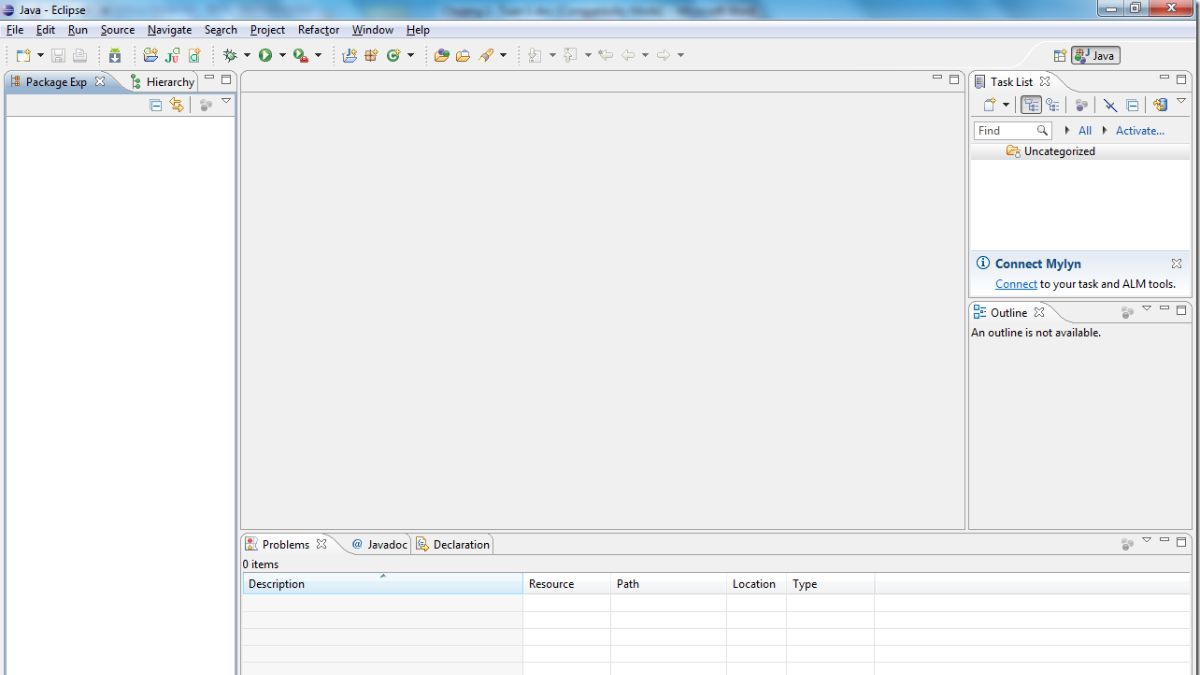Open the File menu
Screen dimensions: 1200x675
click(15, 30)
